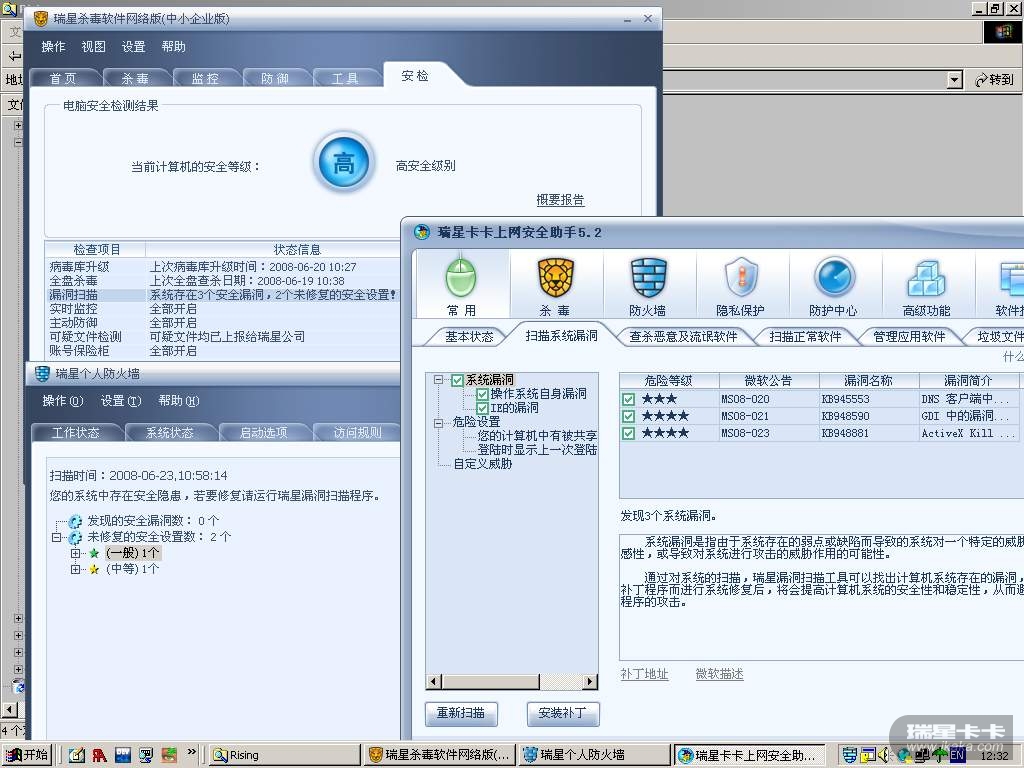Open the 帮助(H) menu in firewall window
Image resolution: width=1024 pixels, height=768 pixels.
click(x=178, y=400)
